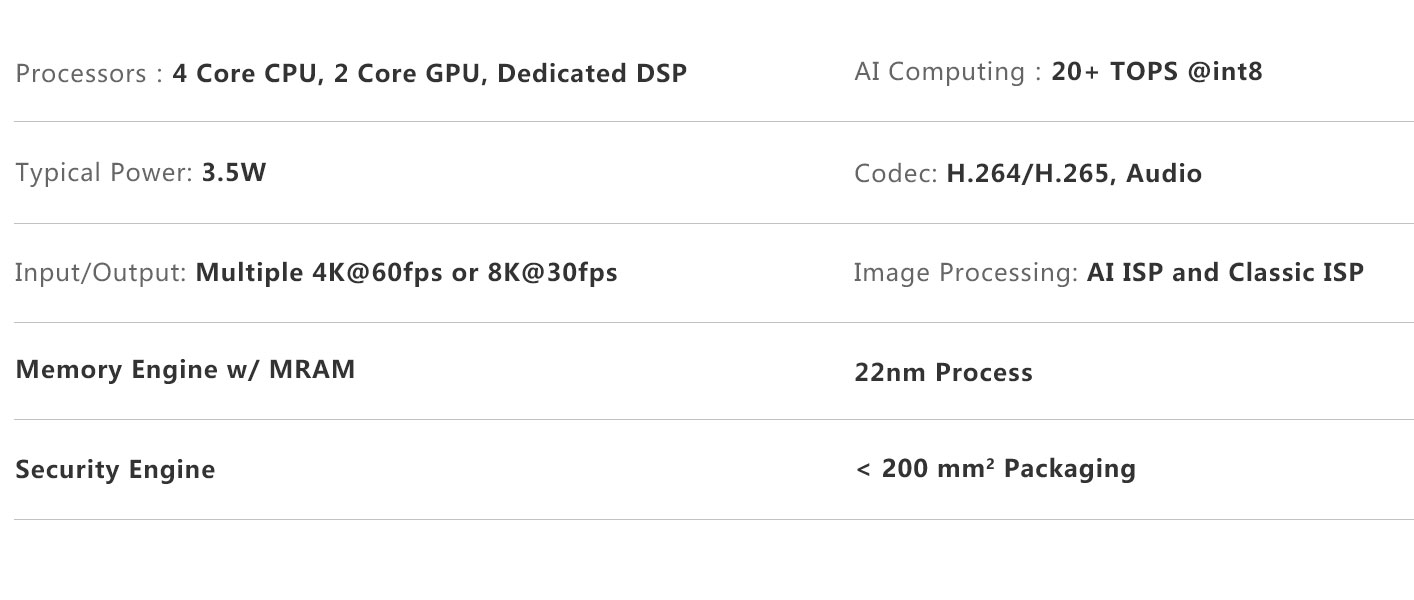
Task: Click 'AI ISP and Classic ISP' text
Action: (x=1224, y=273)
